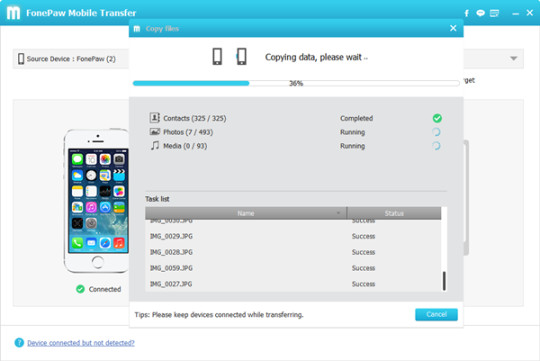Click the Contacts (325 / 325) label
Image resolution: width=540 pixels, height=361 pixels.
(195, 118)
